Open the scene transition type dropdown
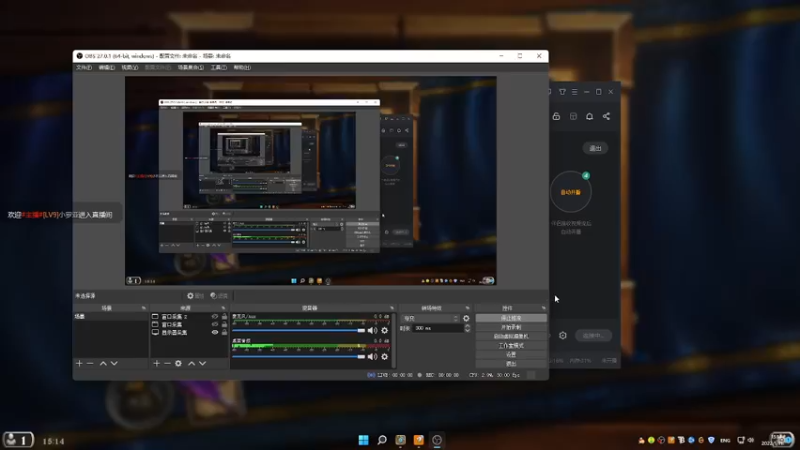The width and height of the screenshot is (800, 450). 431,318
